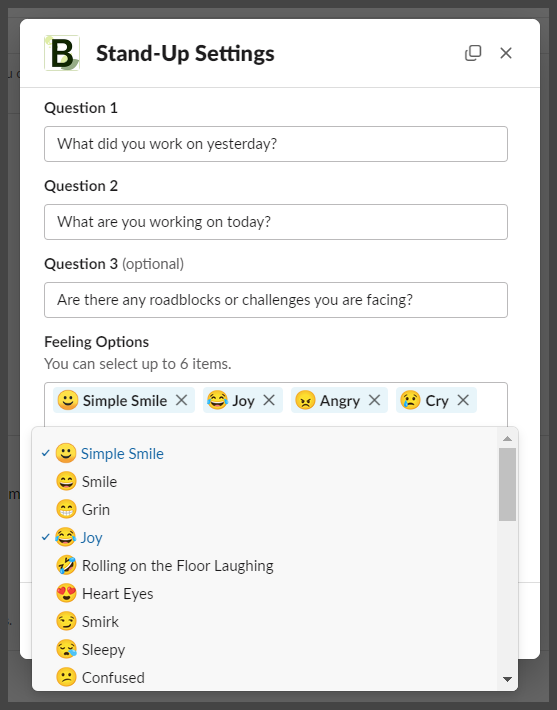Remove the Angry chip
The height and width of the screenshot is (710, 557).
(375, 400)
